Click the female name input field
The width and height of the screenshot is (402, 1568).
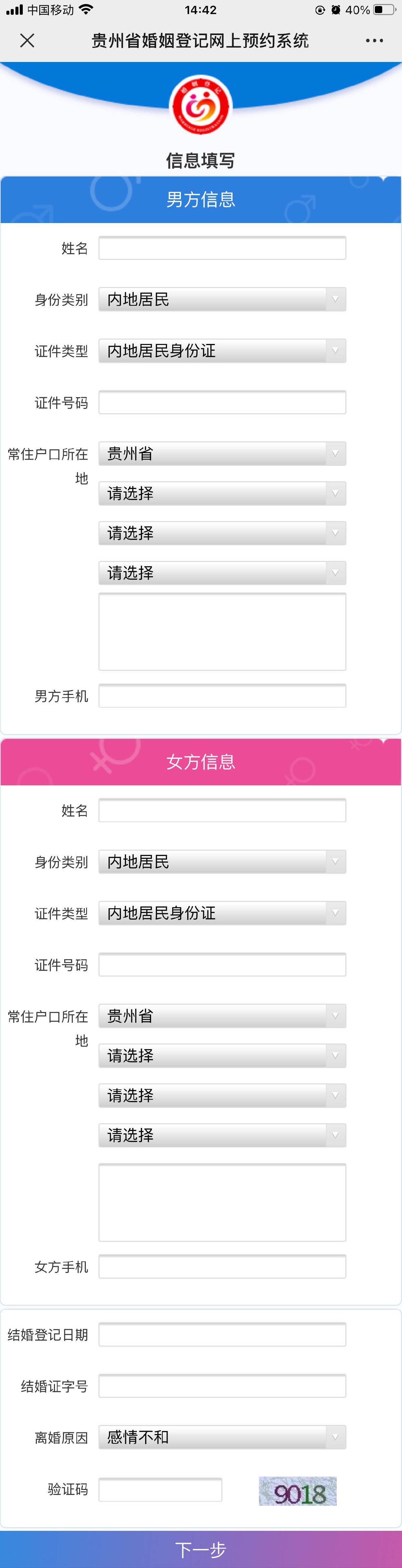coord(222,810)
